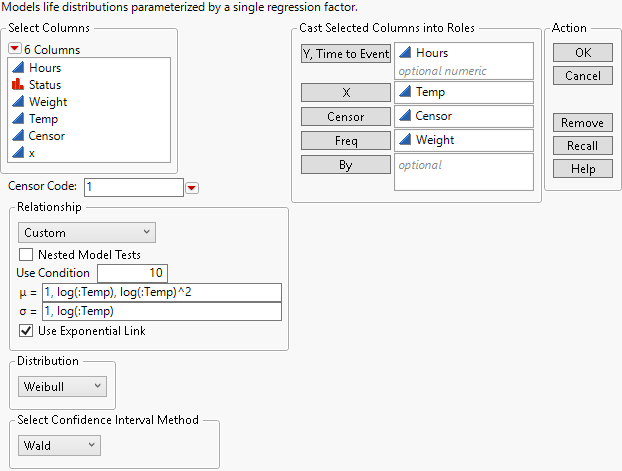
Task: Select the x column in the list
Action: [32, 153]
